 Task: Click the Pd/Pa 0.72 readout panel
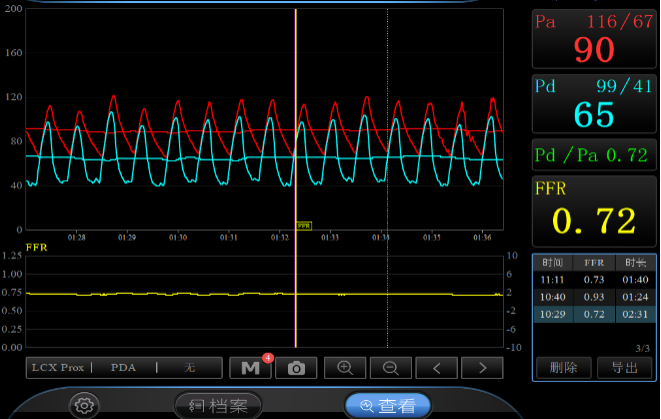pyautogui.click(x=594, y=155)
